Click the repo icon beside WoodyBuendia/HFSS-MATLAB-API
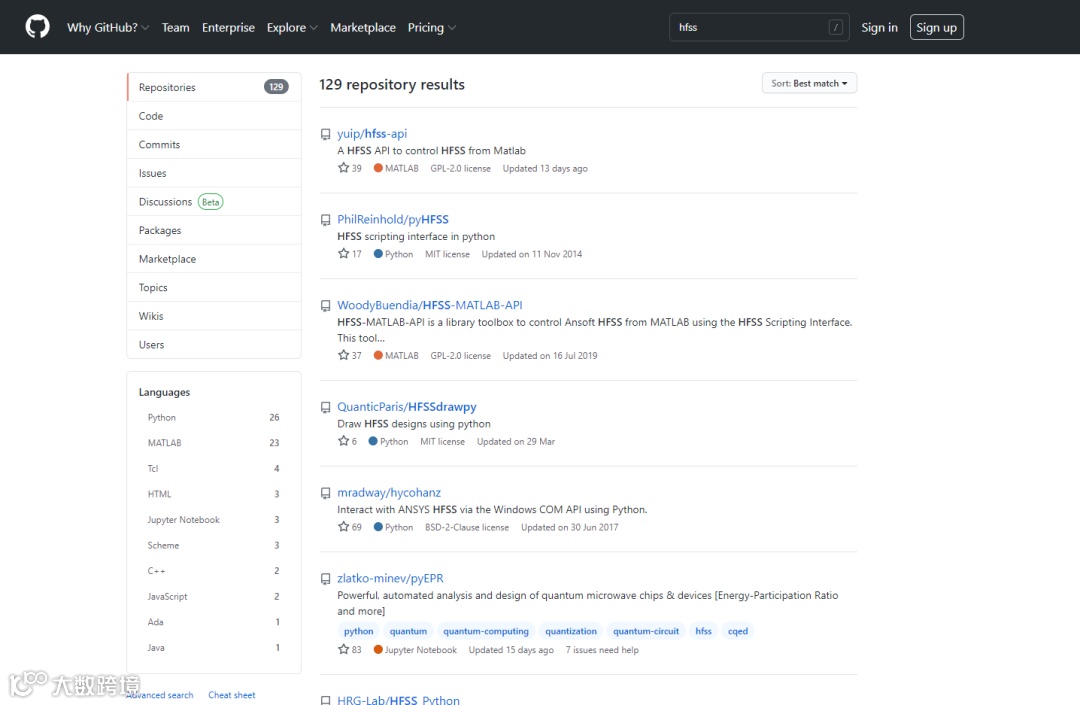 (x=325, y=306)
